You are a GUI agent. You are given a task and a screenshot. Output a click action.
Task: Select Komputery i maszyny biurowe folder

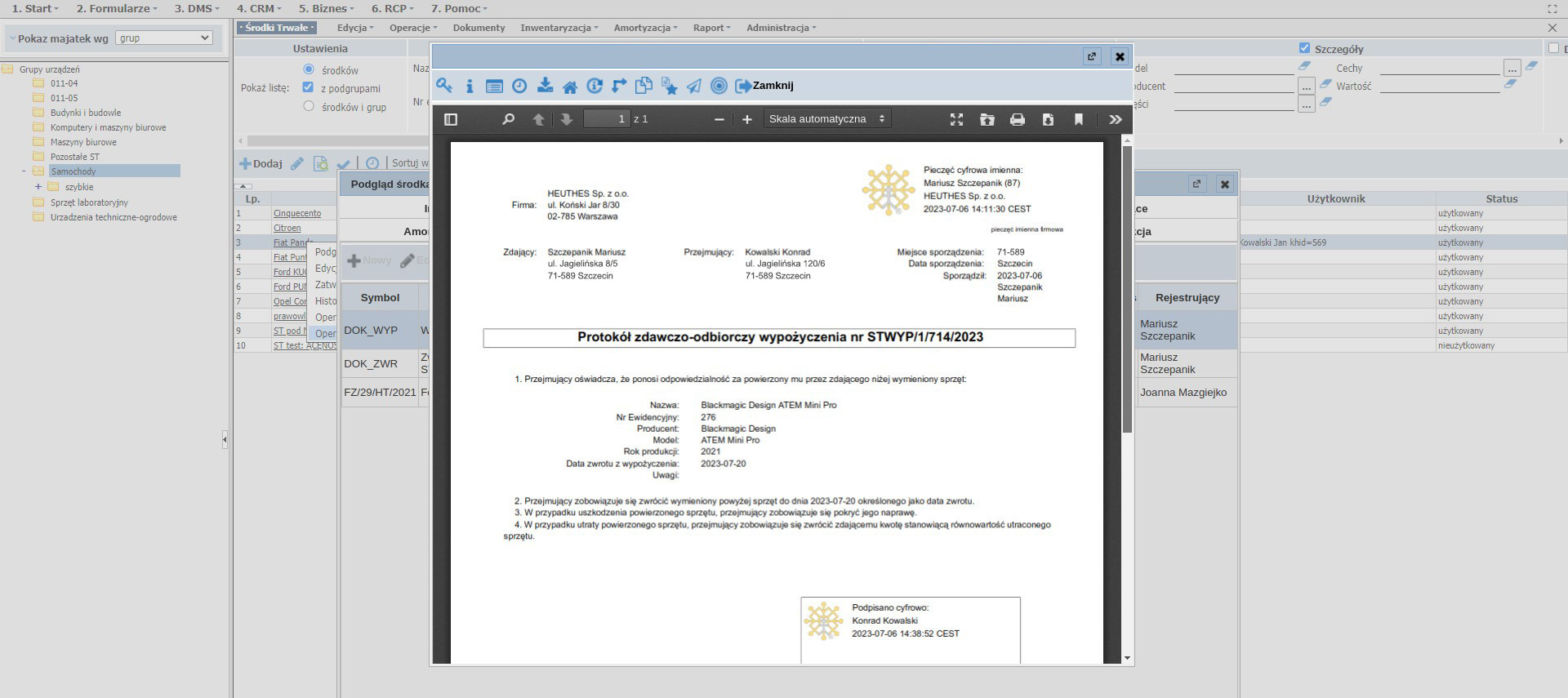(x=108, y=127)
